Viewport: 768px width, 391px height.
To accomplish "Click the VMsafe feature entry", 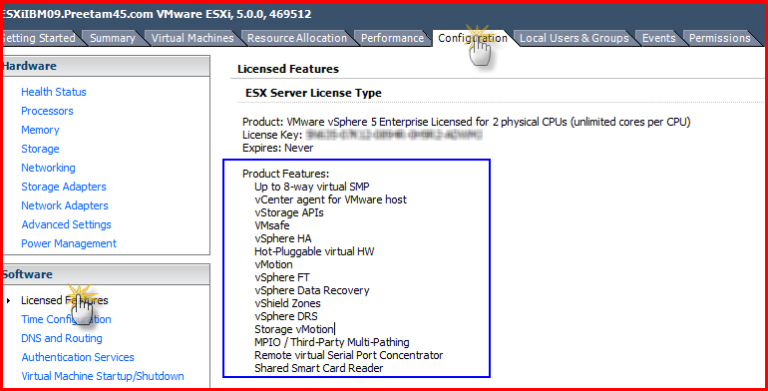I will coord(272,226).
